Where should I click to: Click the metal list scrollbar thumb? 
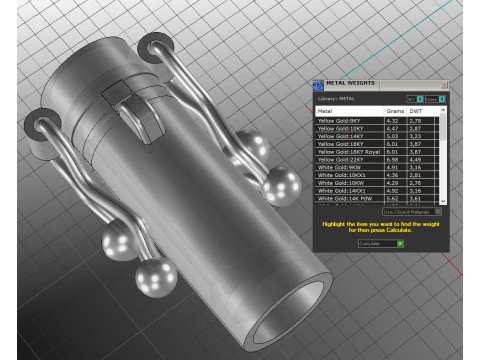[x=443, y=127]
